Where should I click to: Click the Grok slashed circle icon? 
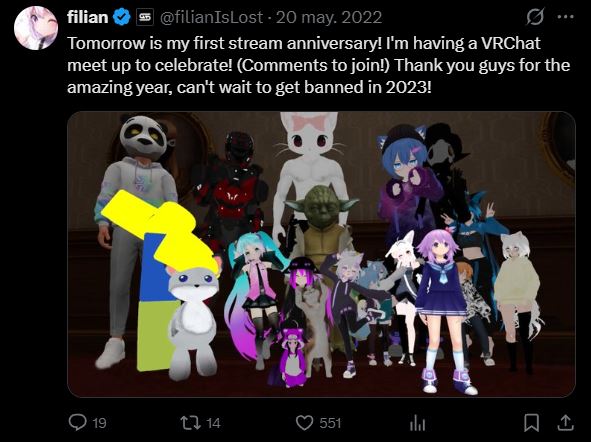(x=535, y=17)
